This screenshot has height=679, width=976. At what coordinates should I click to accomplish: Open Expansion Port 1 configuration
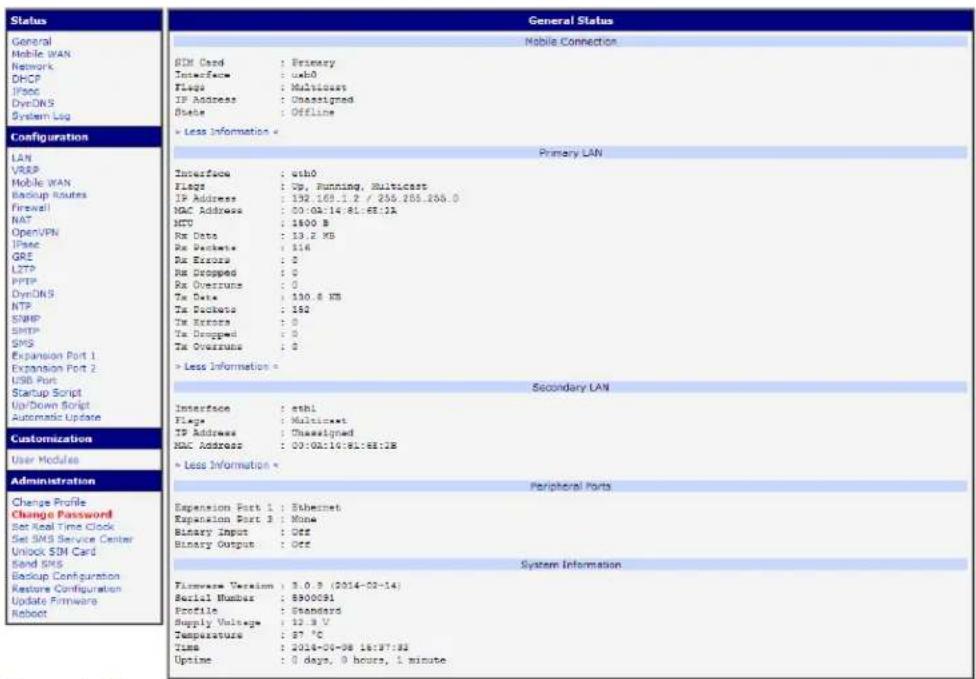pos(54,356)
